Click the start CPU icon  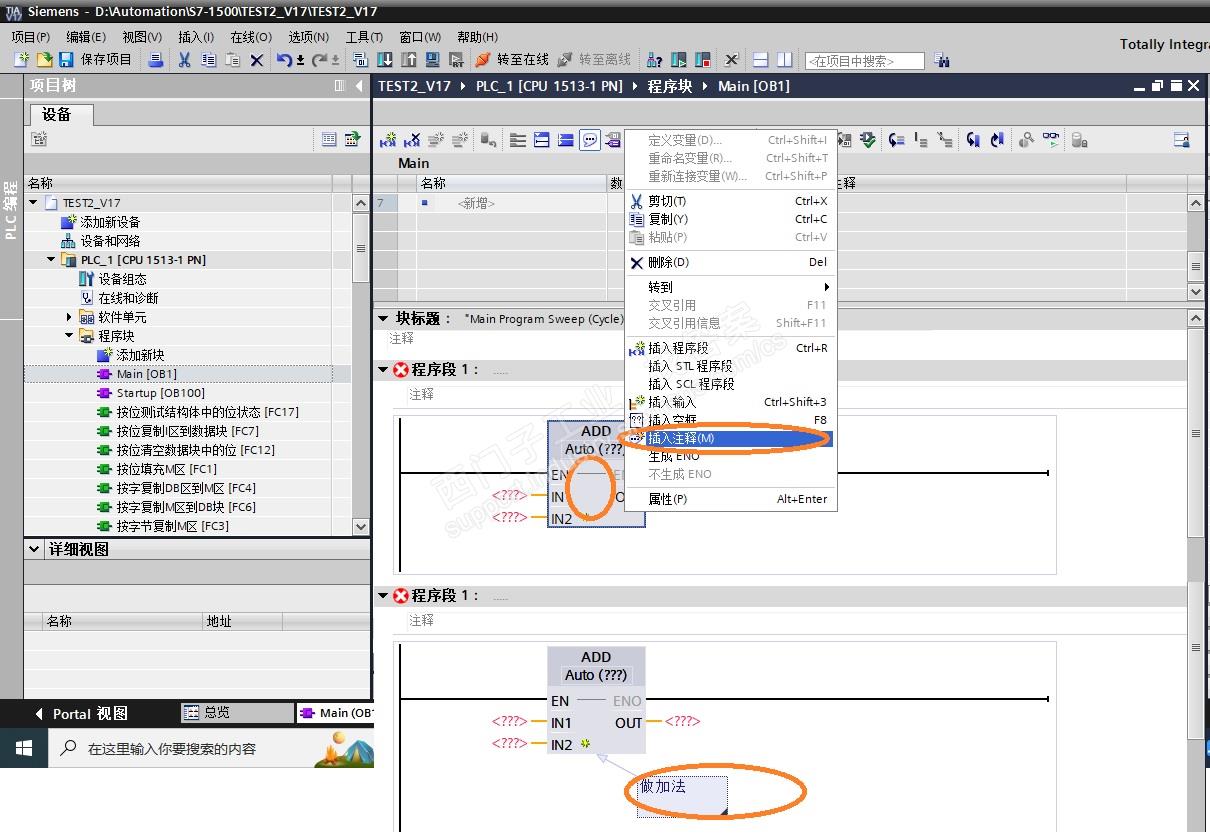[680, 60]
